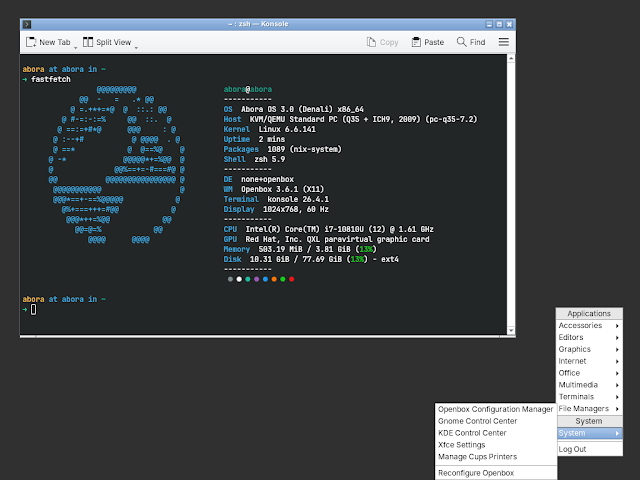Viewport: 640px width, 480px height.
Task: Open KDE Control Center
Action: [x=496, y=433]
